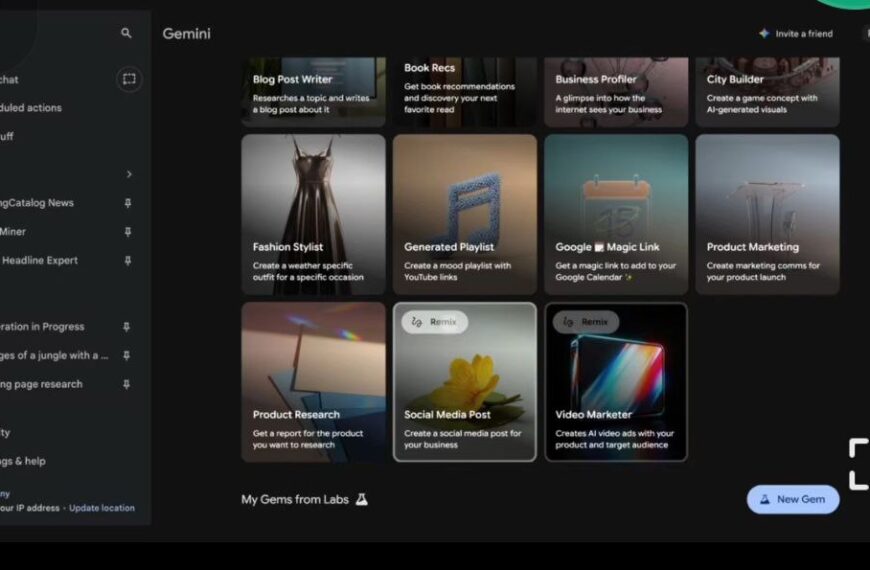Open the Catalog News gem in the sidebar
This screenshot has height=570, width=870.
(x=37, y=203)
